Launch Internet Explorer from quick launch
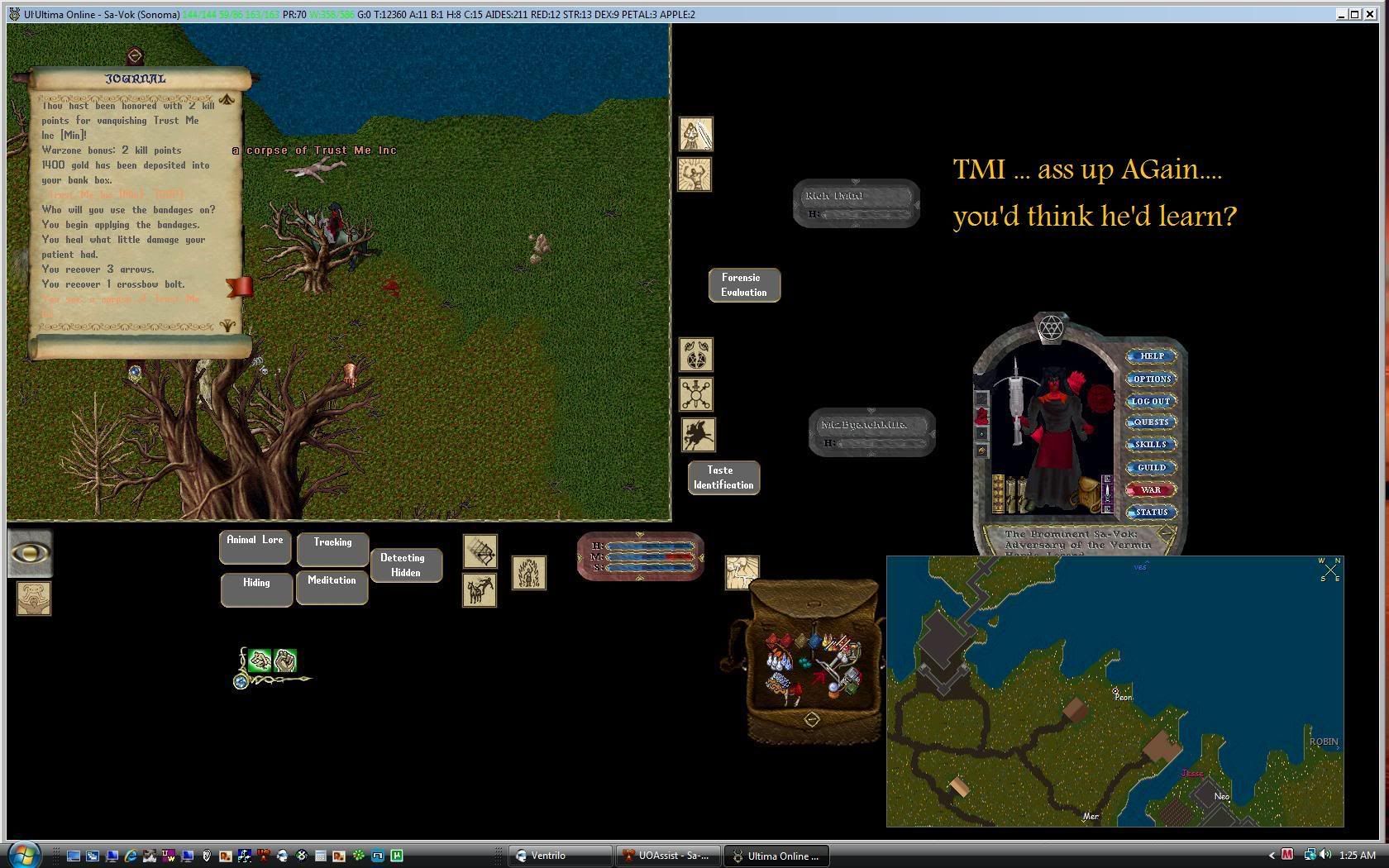The width and height of the screenshot is (1389, 868). (131, 856)
